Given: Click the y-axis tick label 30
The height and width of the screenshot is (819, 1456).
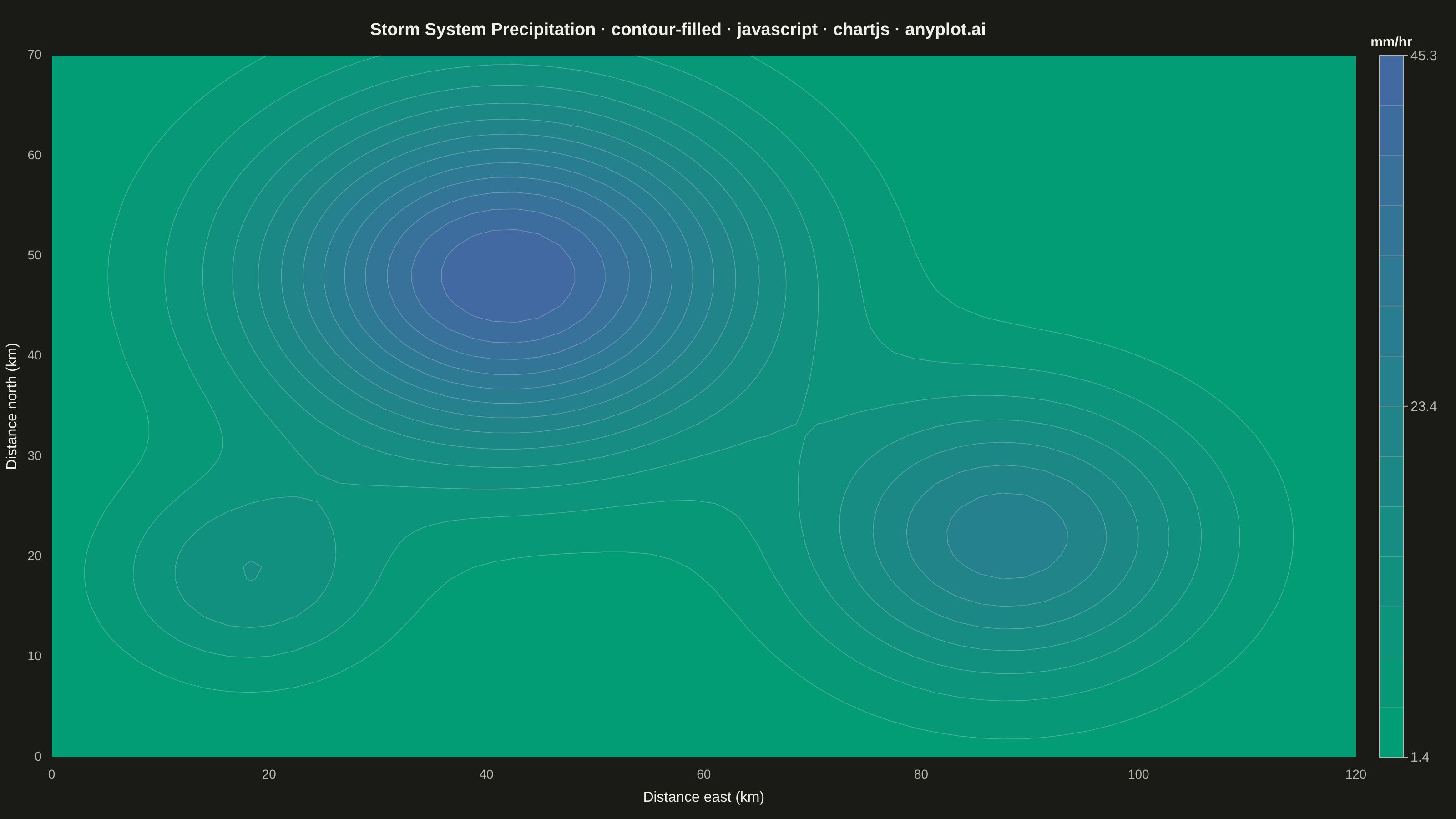Looking at the screenshot, I should 35,455.
